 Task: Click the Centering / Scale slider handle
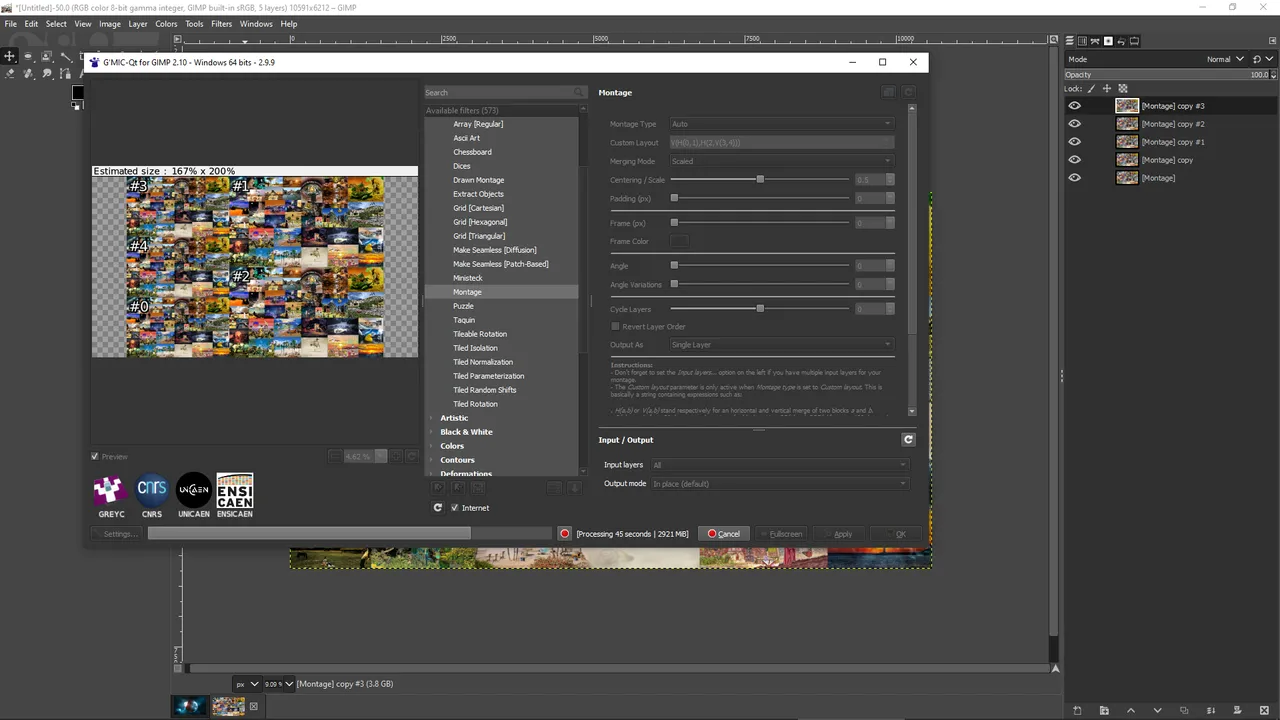(x=760, y=179)
